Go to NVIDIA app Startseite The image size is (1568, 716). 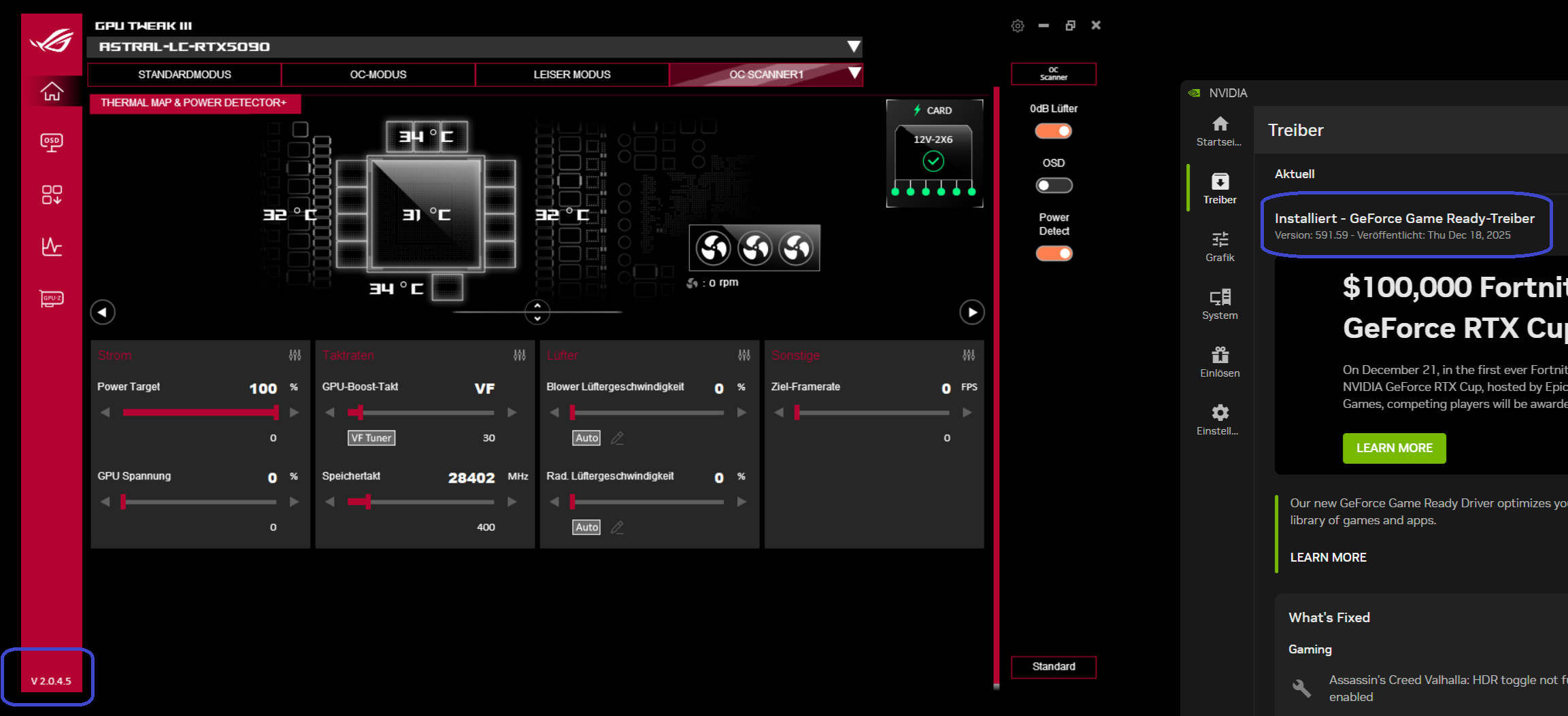click(1220, 131)
